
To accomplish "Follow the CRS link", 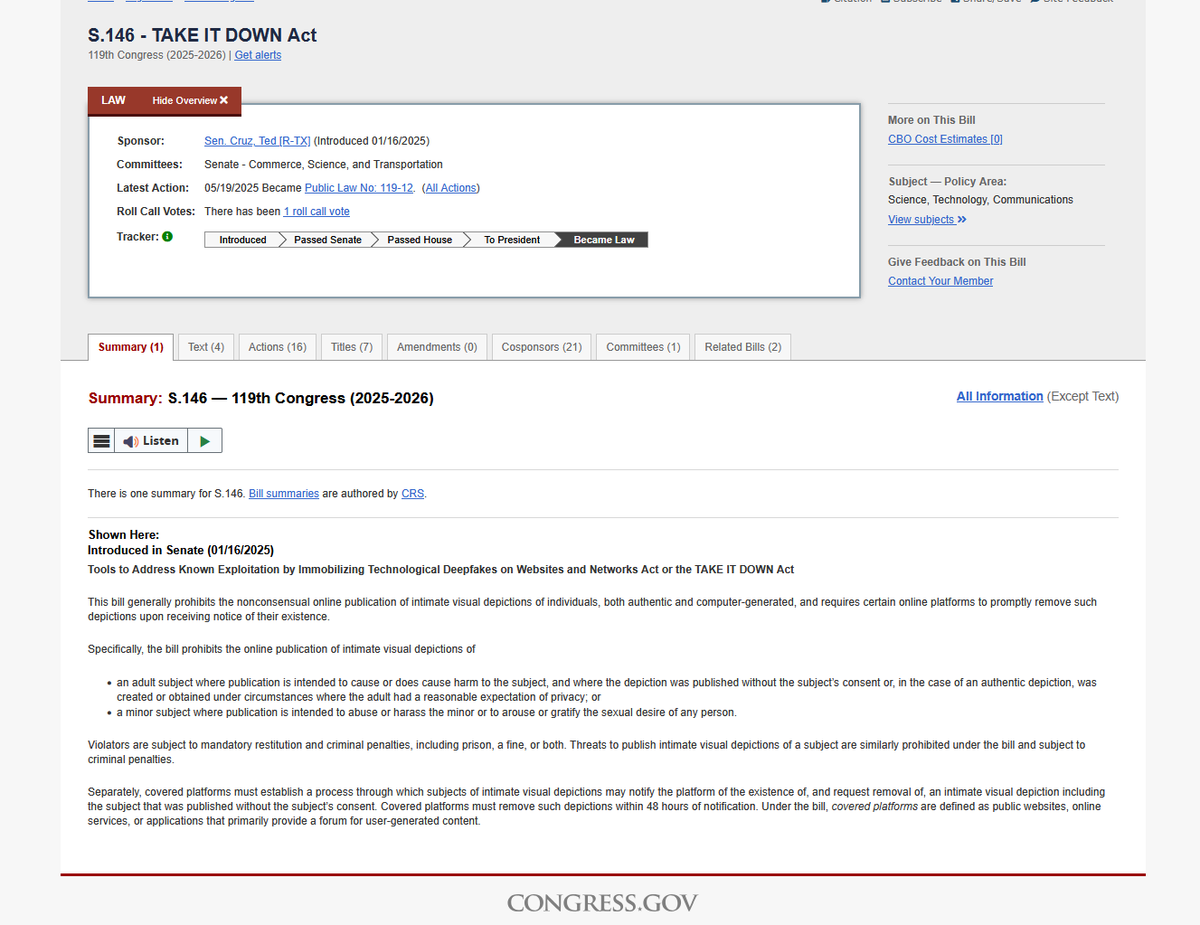I will 412,494.
